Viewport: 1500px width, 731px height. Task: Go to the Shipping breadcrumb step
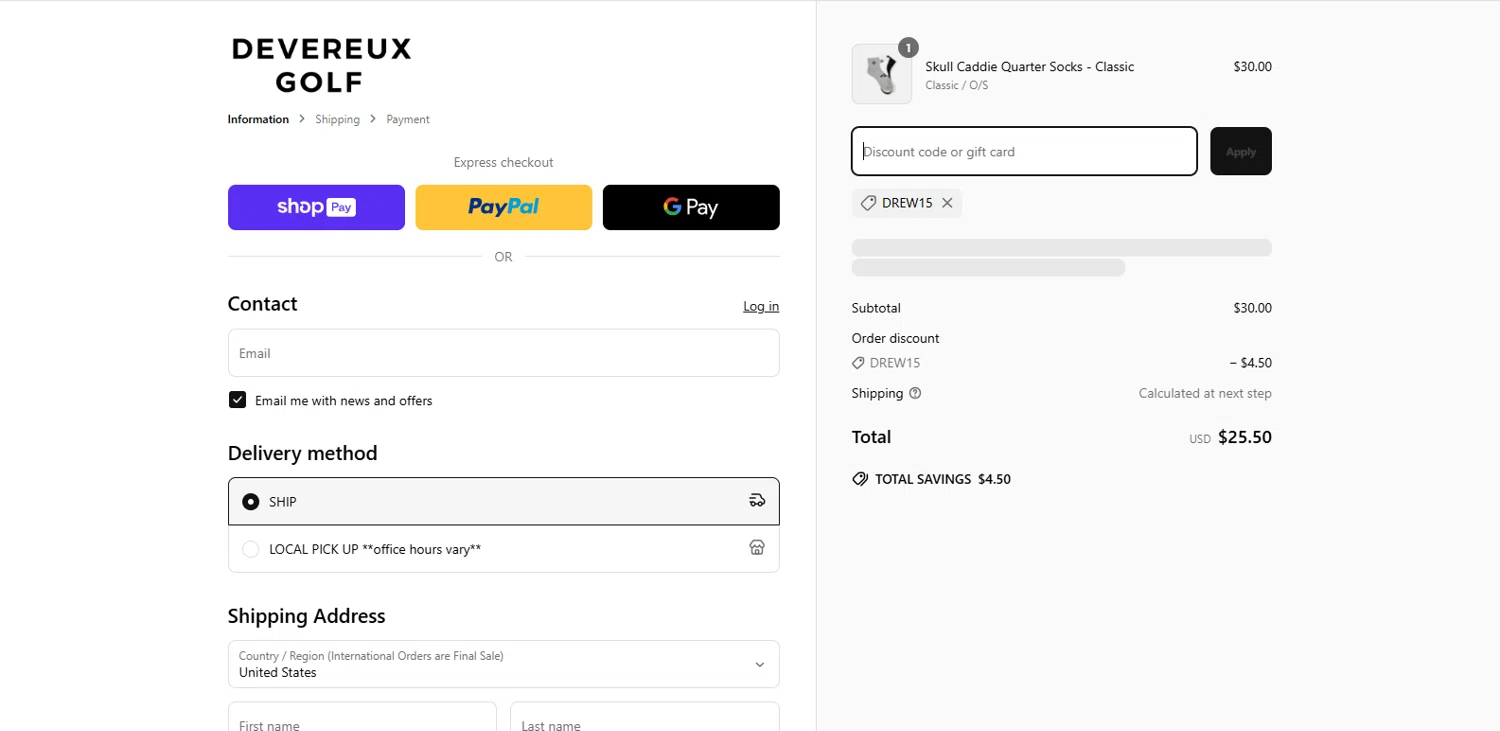[337, 119]
